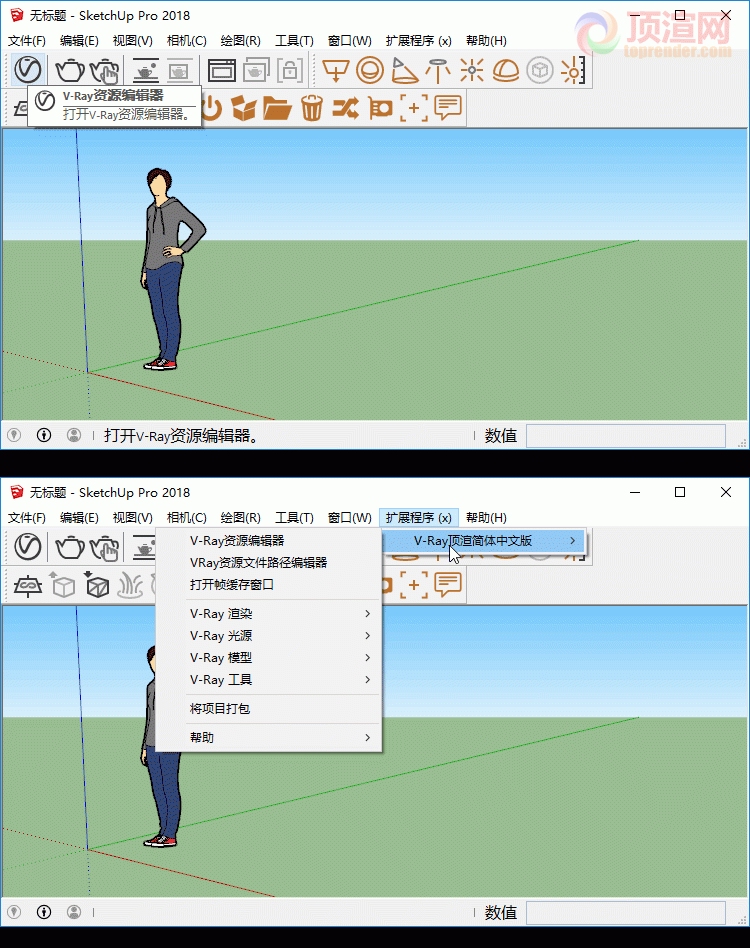Image resolution: width=750 pixels, height=948 pixels.
Task: Expand the 帮助 submenu entry
Action: pos(269,738)
